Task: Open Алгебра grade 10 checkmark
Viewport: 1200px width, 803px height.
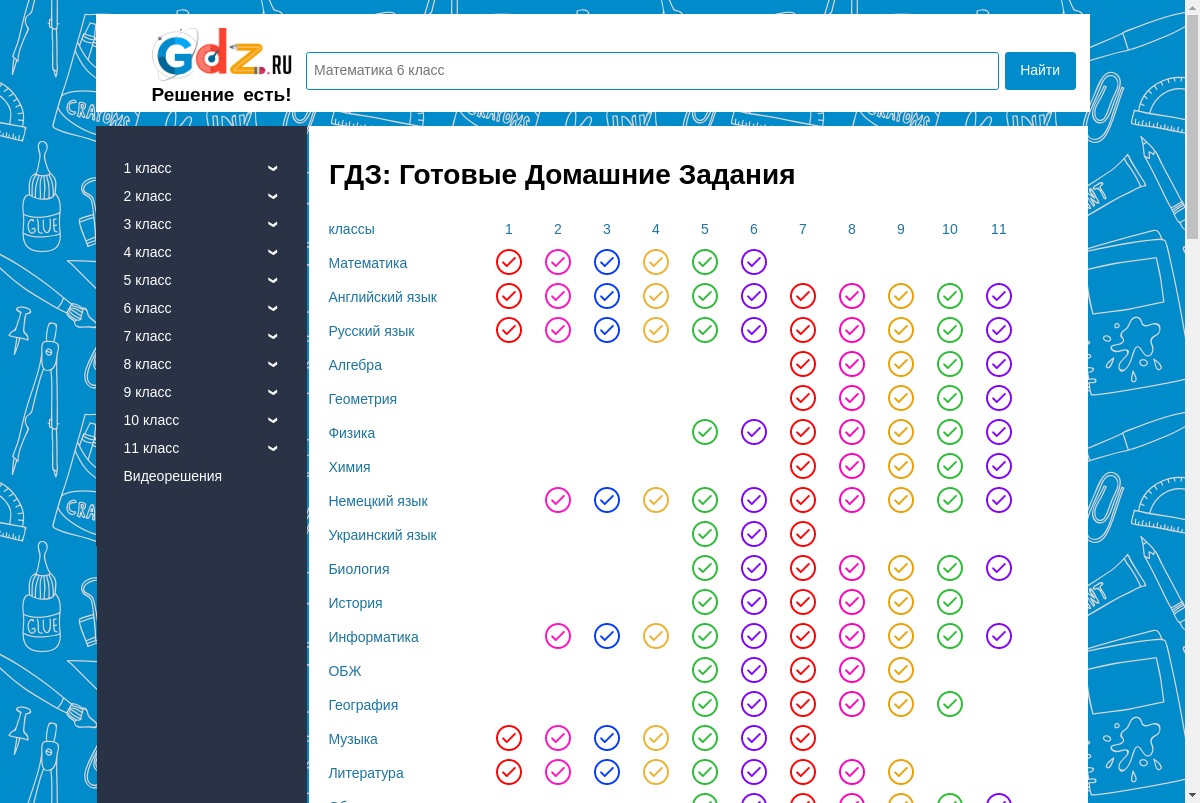Action: 950,365
